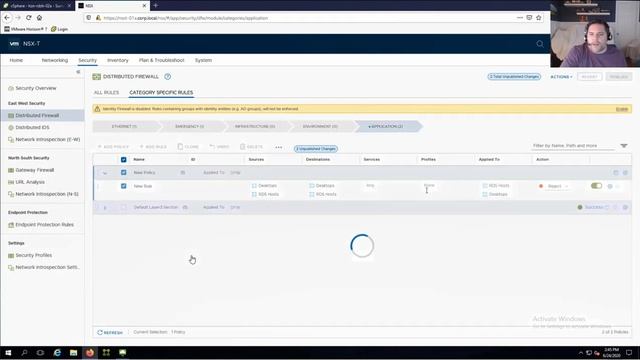This screenshot has height=360, width=640.
Task: Open Default Layer3 Section status dropdown
Action: point(593,207)
